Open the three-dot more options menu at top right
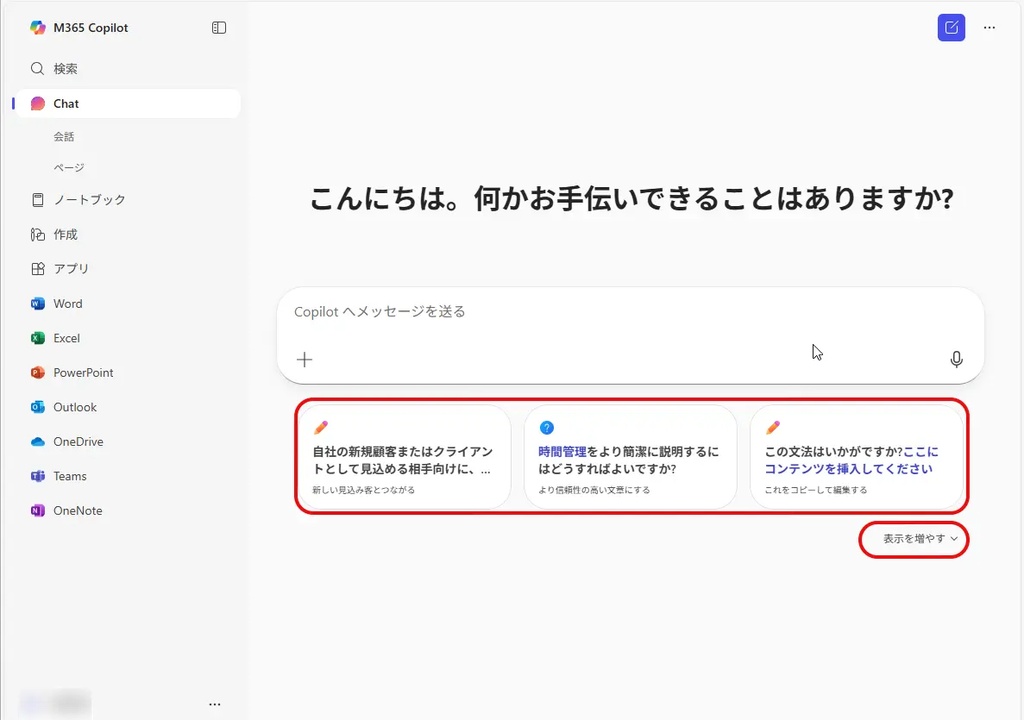1024x720 pixels. point(989,28)
